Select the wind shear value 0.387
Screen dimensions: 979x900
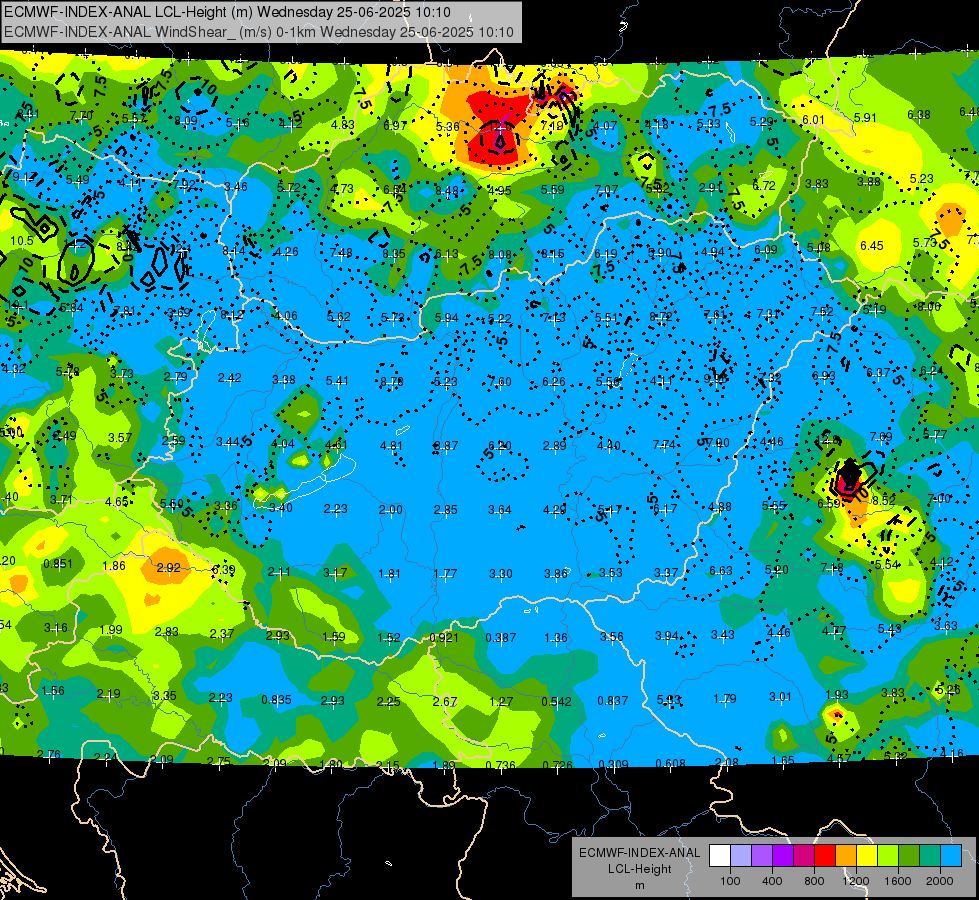501,638
